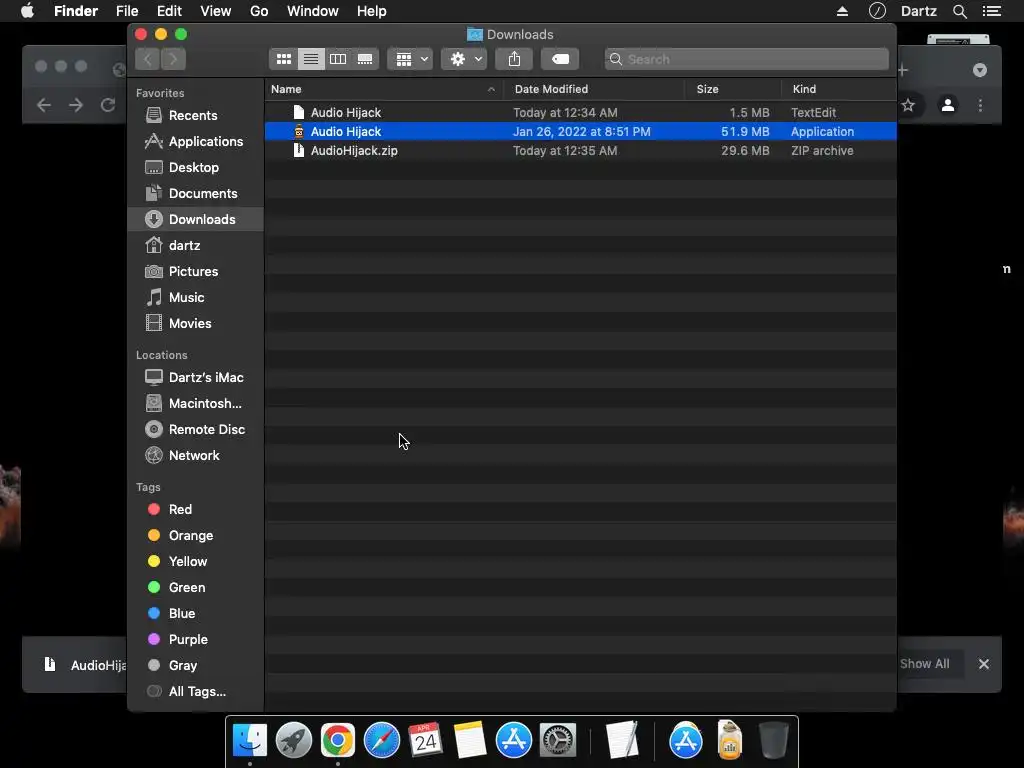Open the gear Action menu
This screenshot has height=768, width=1024.
[x=464, y=59]
